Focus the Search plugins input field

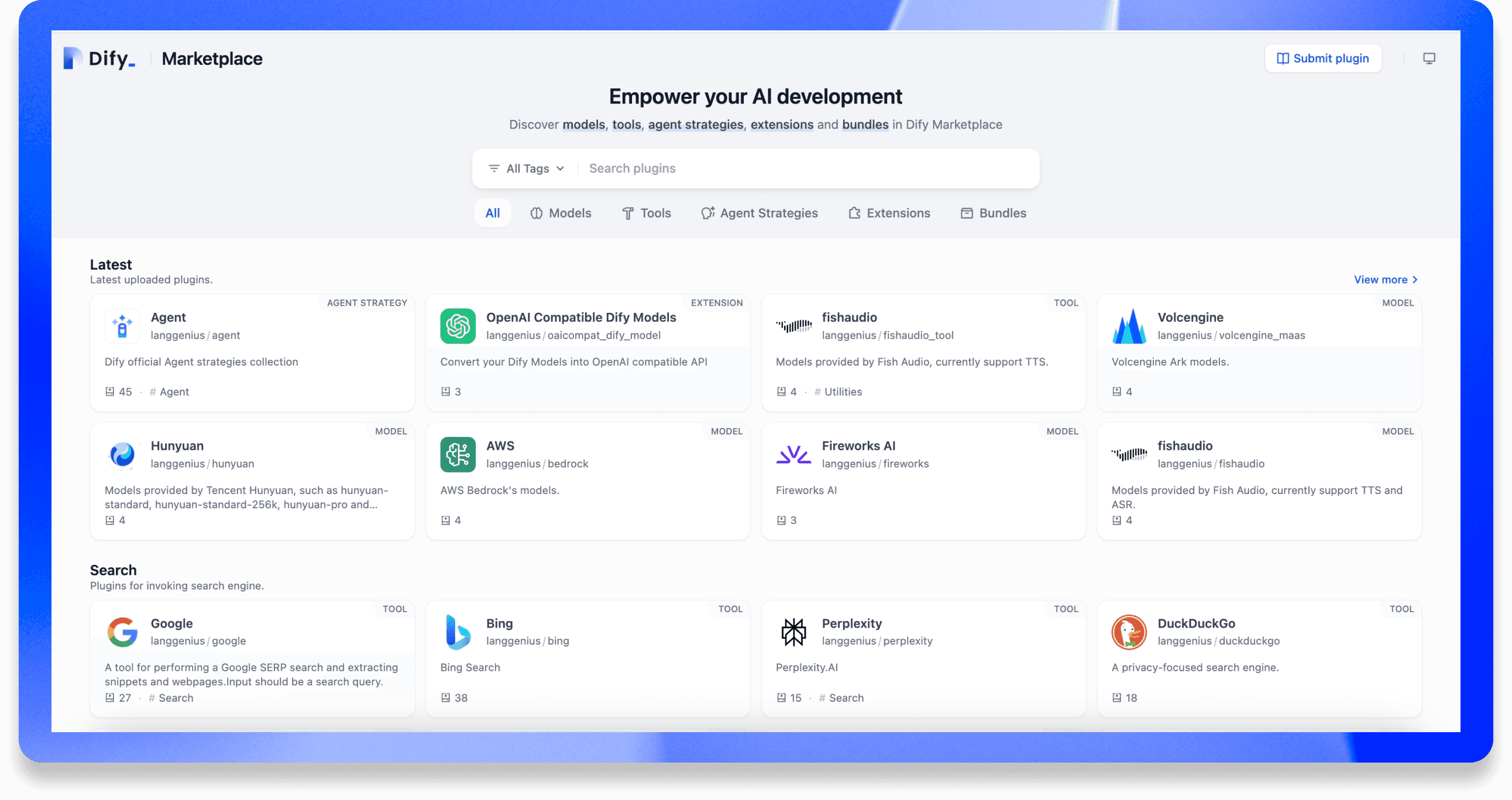807,169
